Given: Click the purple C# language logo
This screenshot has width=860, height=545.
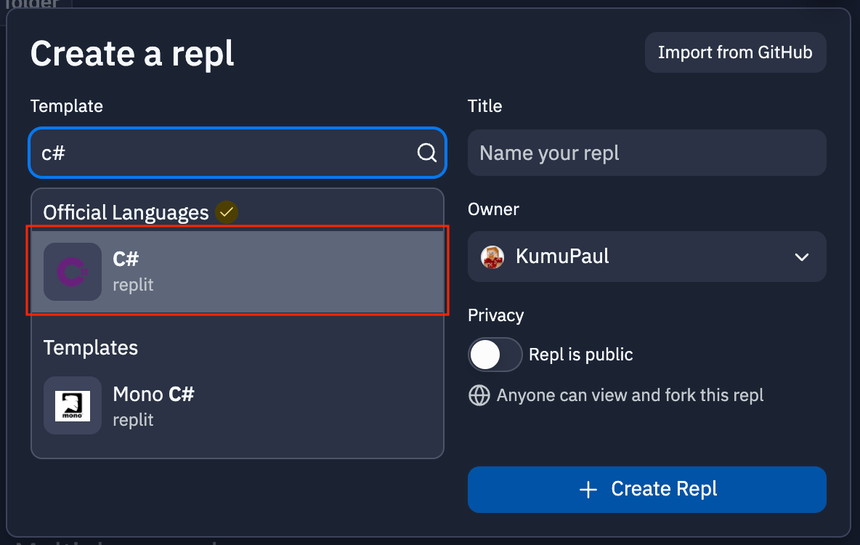Looking at the screenshot, I should (72, 271).
